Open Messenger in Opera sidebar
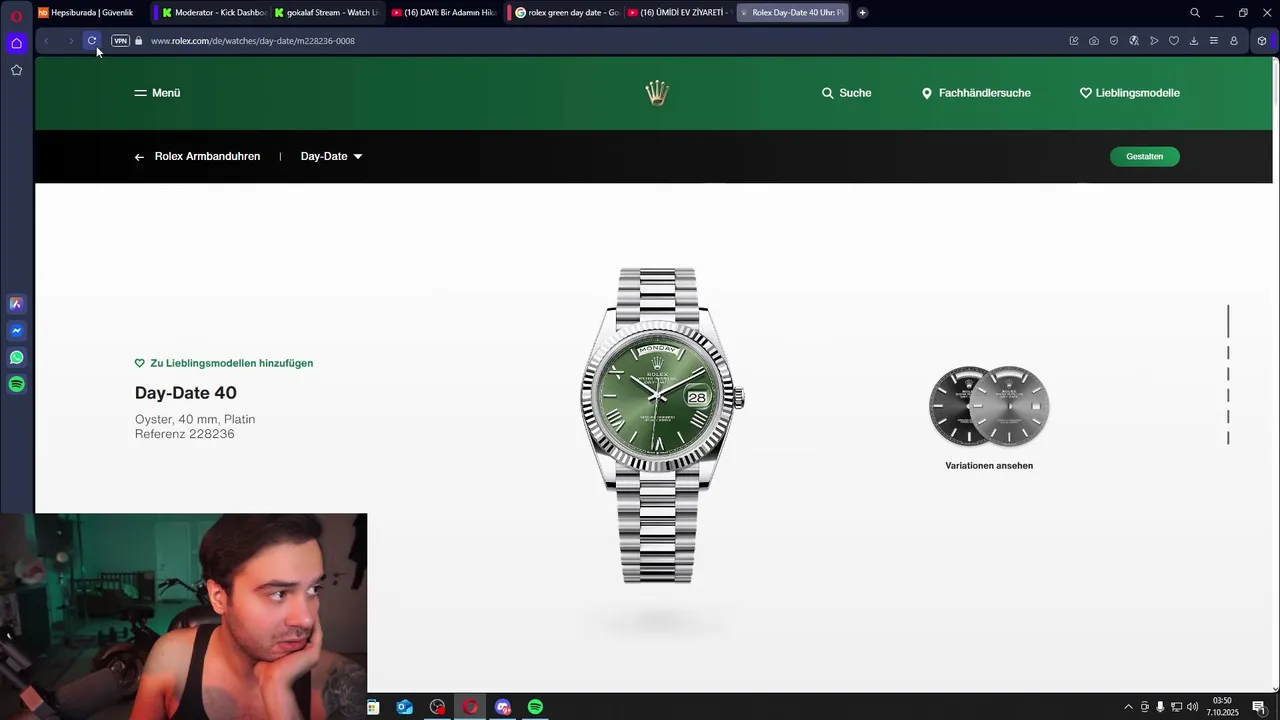 [16, 331]
